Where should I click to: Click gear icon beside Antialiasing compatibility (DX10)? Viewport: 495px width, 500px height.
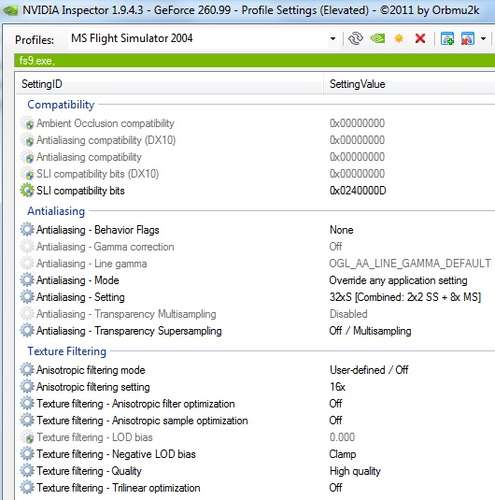coord(29,141)
